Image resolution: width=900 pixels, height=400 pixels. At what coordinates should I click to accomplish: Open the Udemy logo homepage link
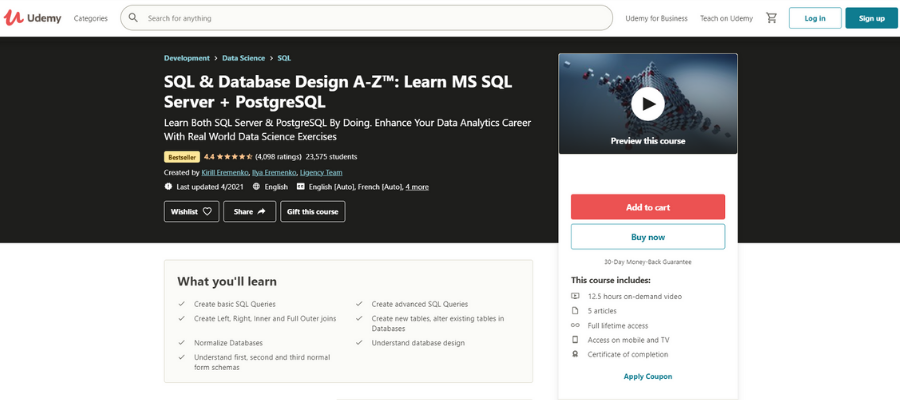(x=33, y=18)
